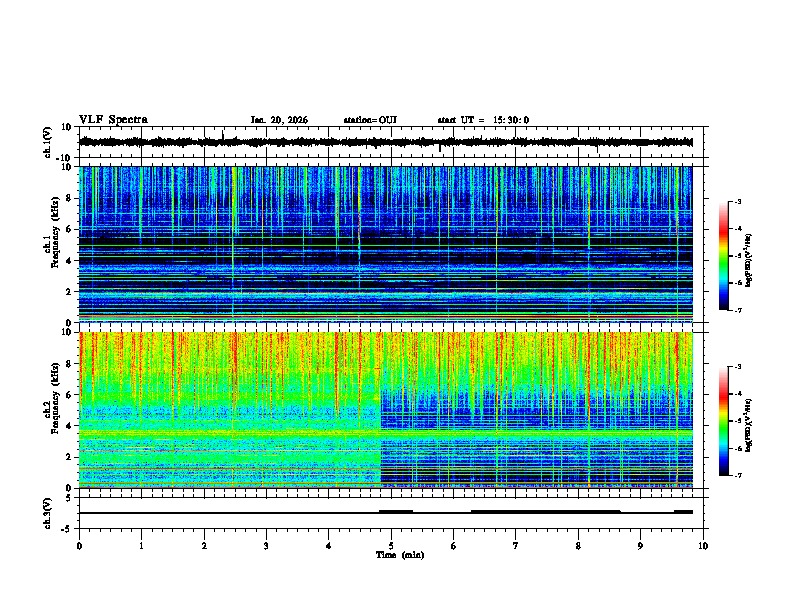Click time axis tick label "4"

coord(329,546)
